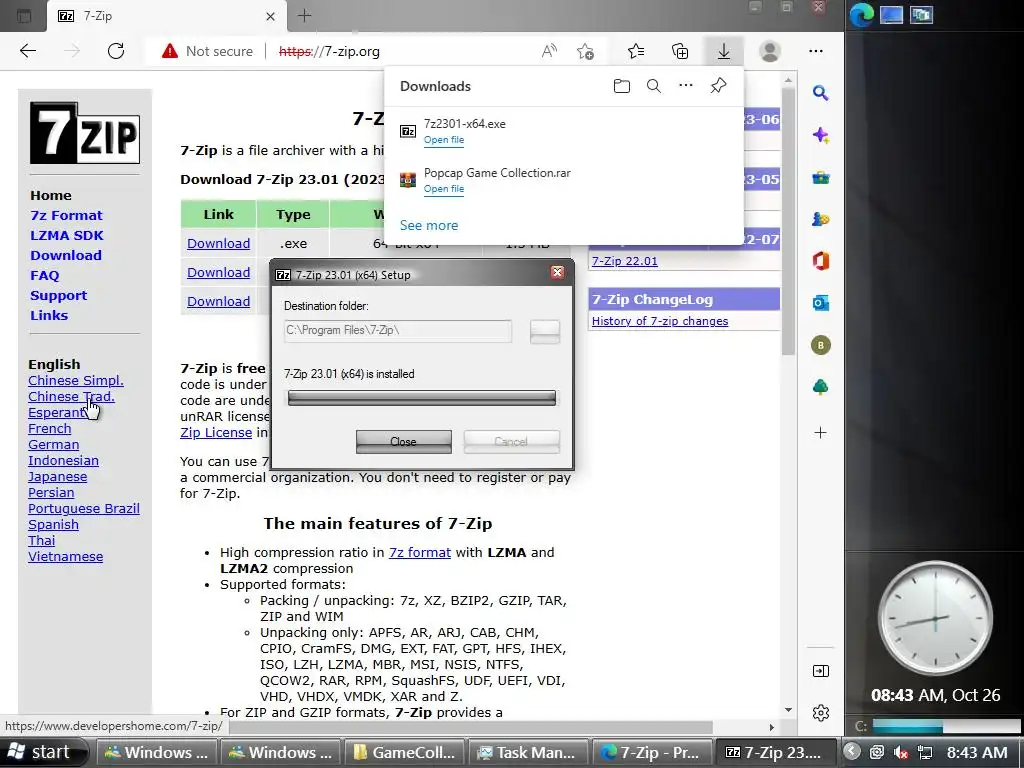Add this page to favorites star icon
The height and width of the screenshot is (768, 1024).
pyautogui.click(x=586, y=51)
